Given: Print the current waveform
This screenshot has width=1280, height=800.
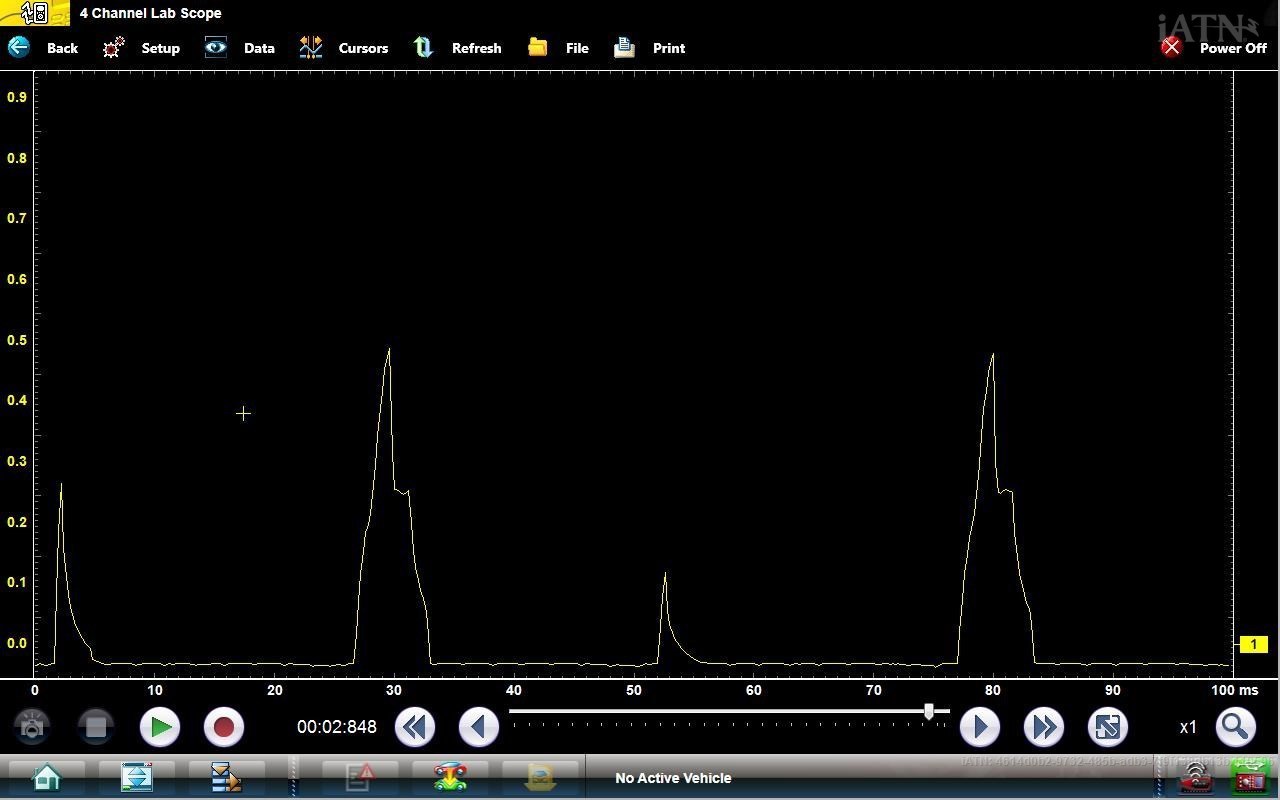Looking at the screenshot, I should tap(625, 47).
